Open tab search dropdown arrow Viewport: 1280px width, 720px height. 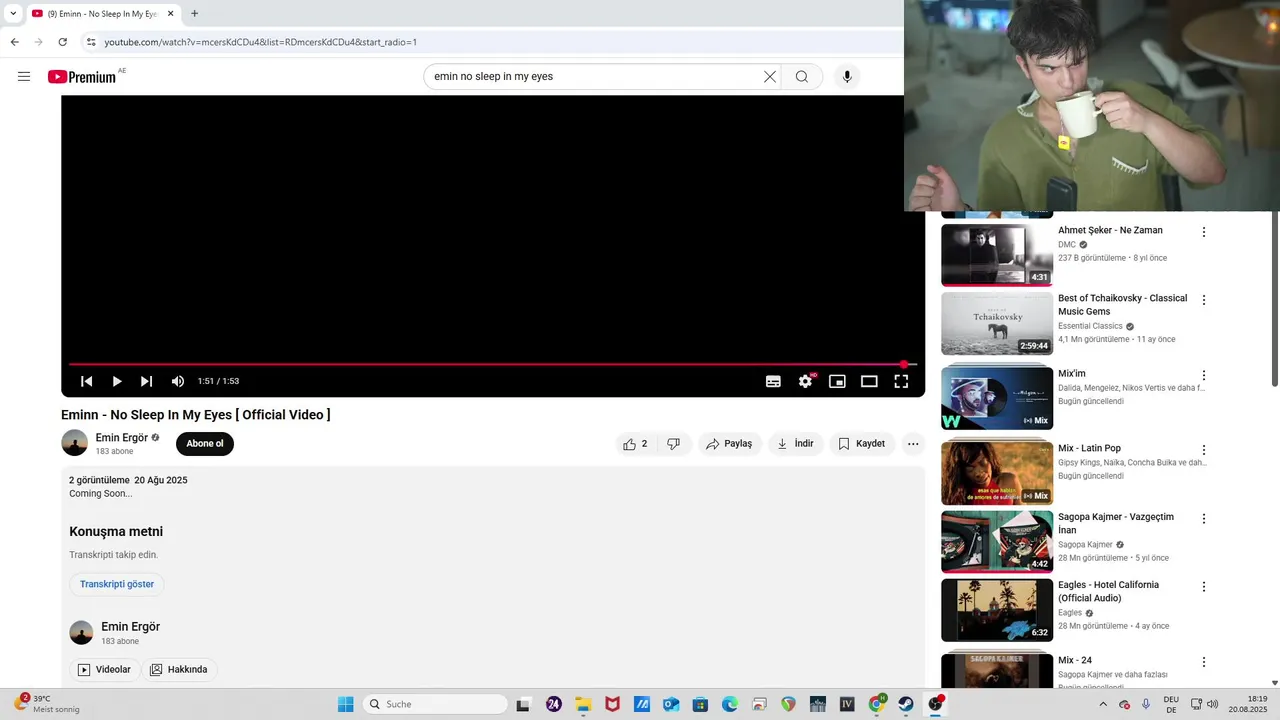click(x=13, y=14)
